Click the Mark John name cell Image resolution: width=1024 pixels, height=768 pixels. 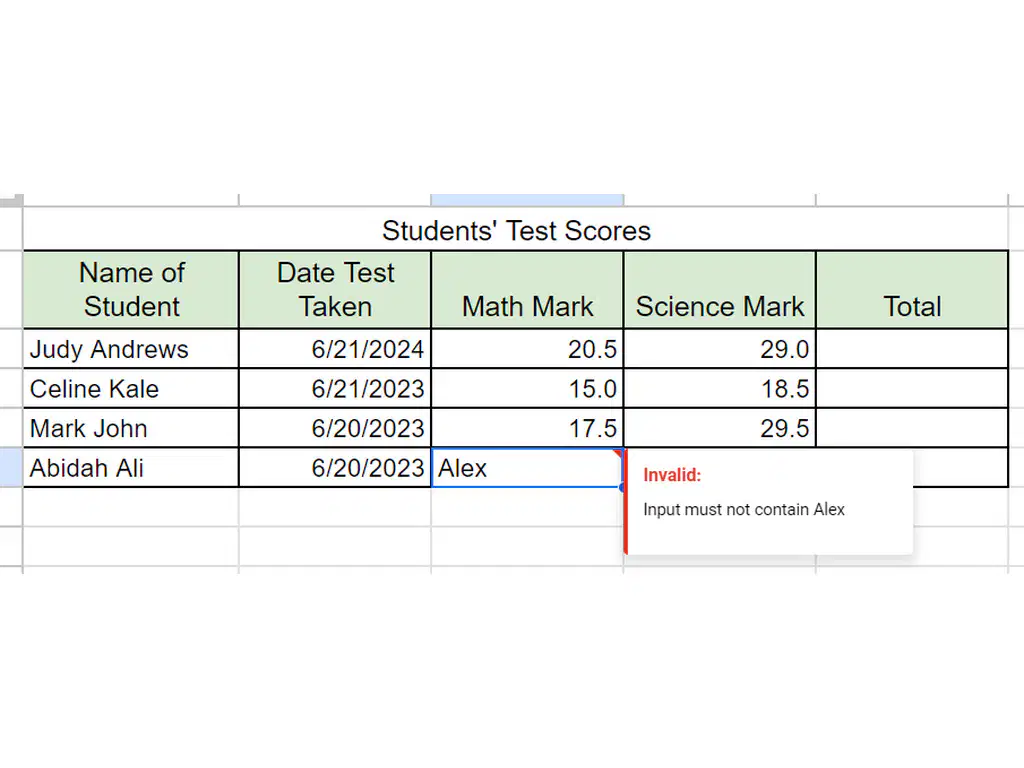point(131,428)
